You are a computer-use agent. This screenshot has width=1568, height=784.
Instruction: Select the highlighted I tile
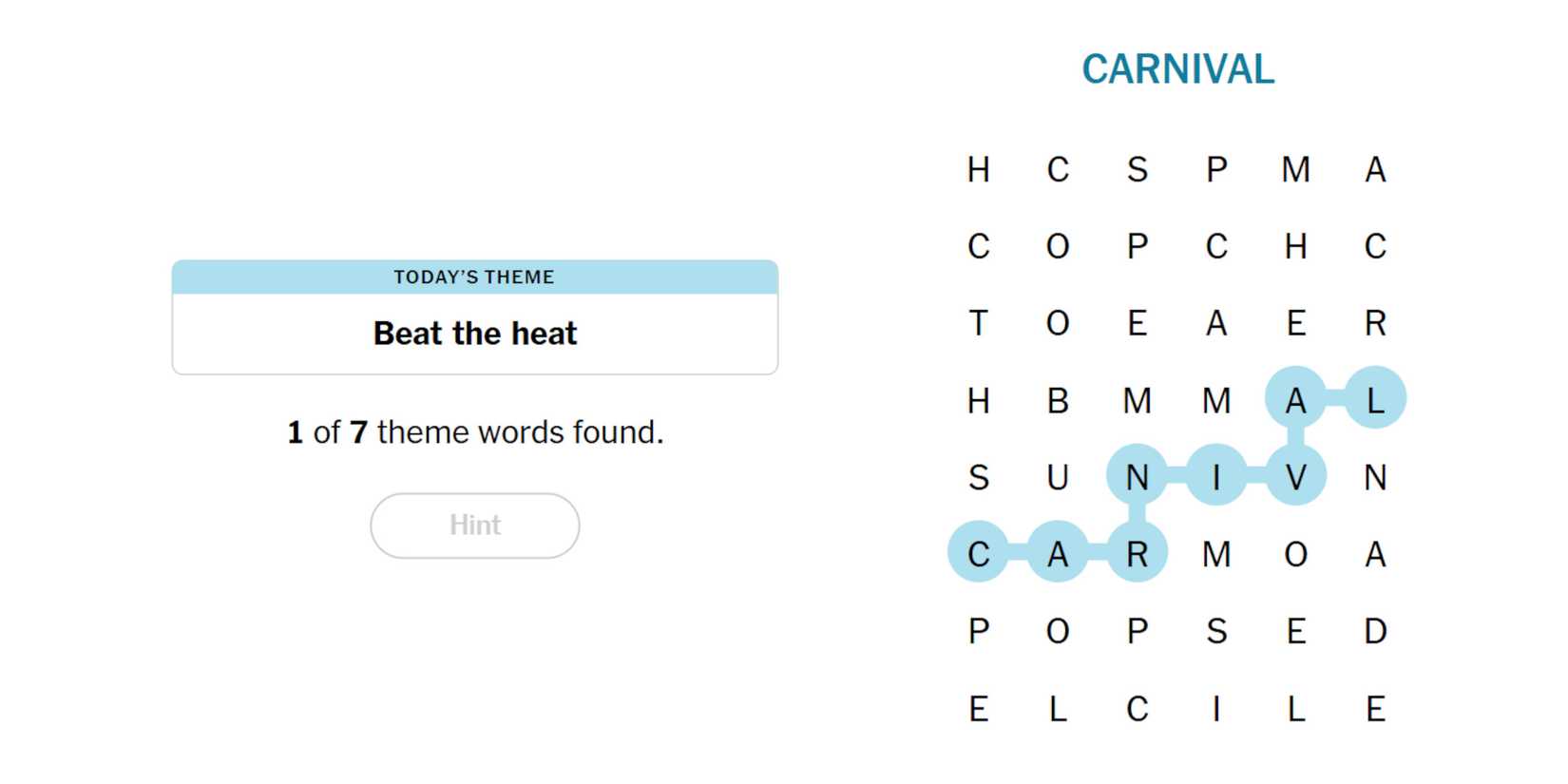(1216, 477)
